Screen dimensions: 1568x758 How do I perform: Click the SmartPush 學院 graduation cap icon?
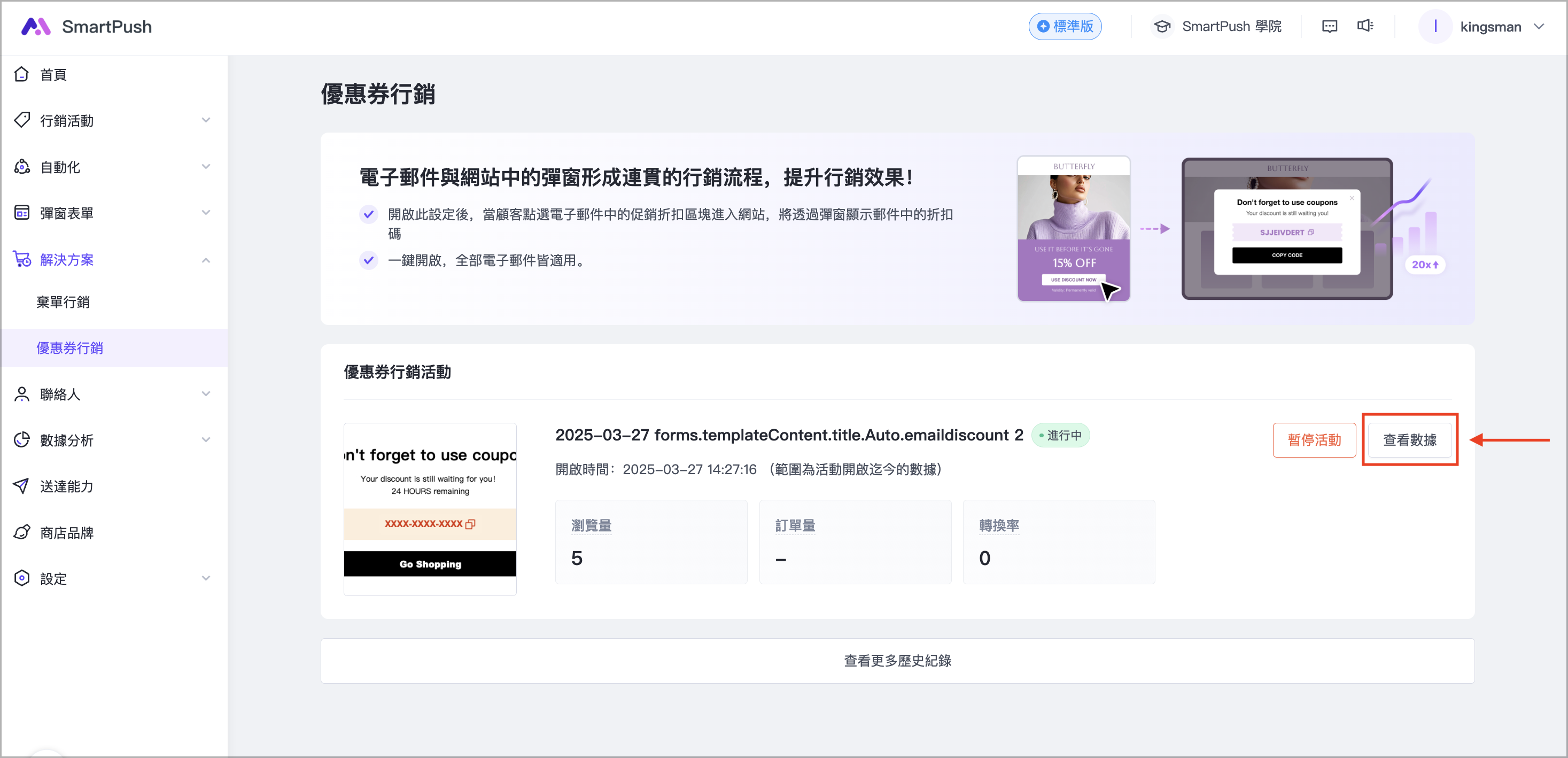point(1162,26)
